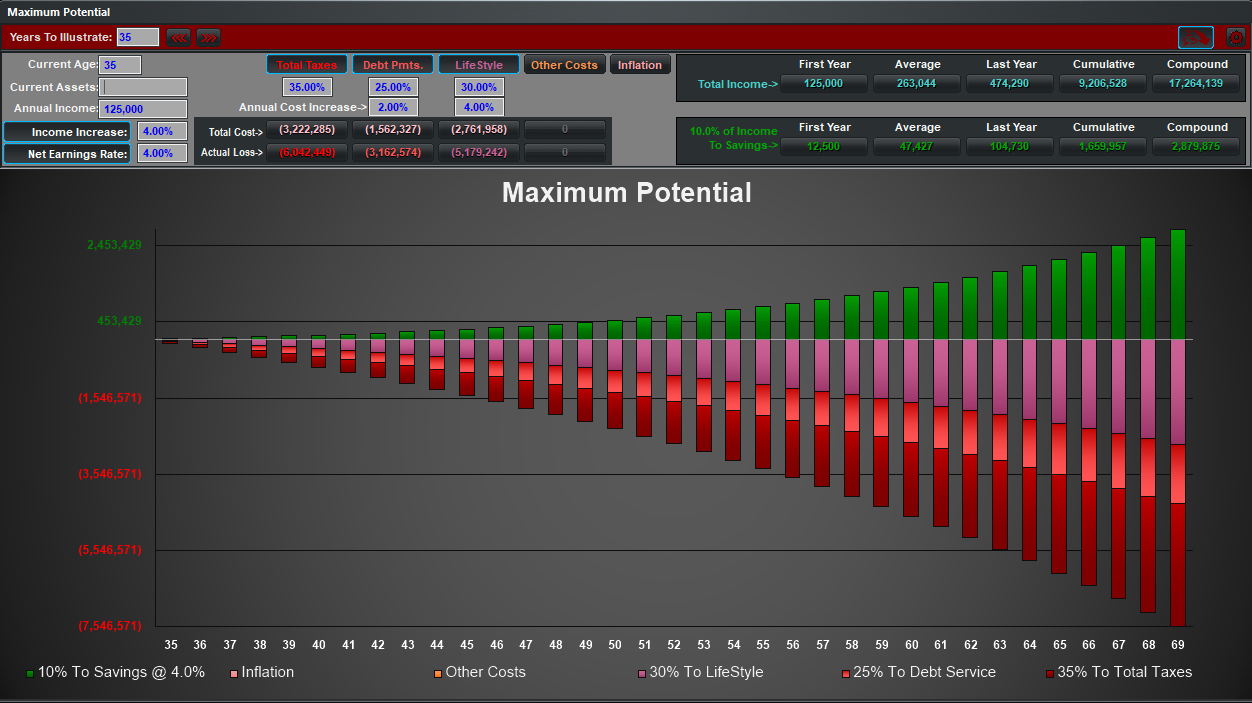
Task: Click the Income Increase button
Action: (x=67, y=132)
